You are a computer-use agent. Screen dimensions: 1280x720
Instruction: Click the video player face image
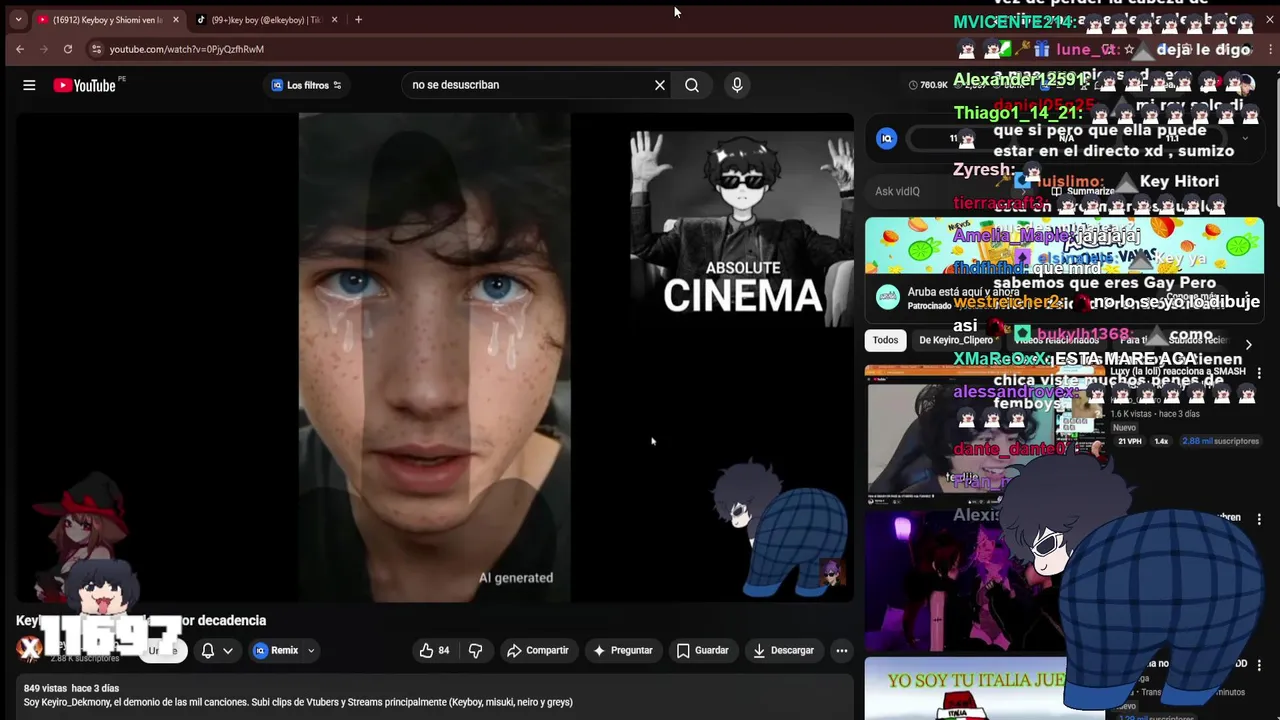point(434,358)
